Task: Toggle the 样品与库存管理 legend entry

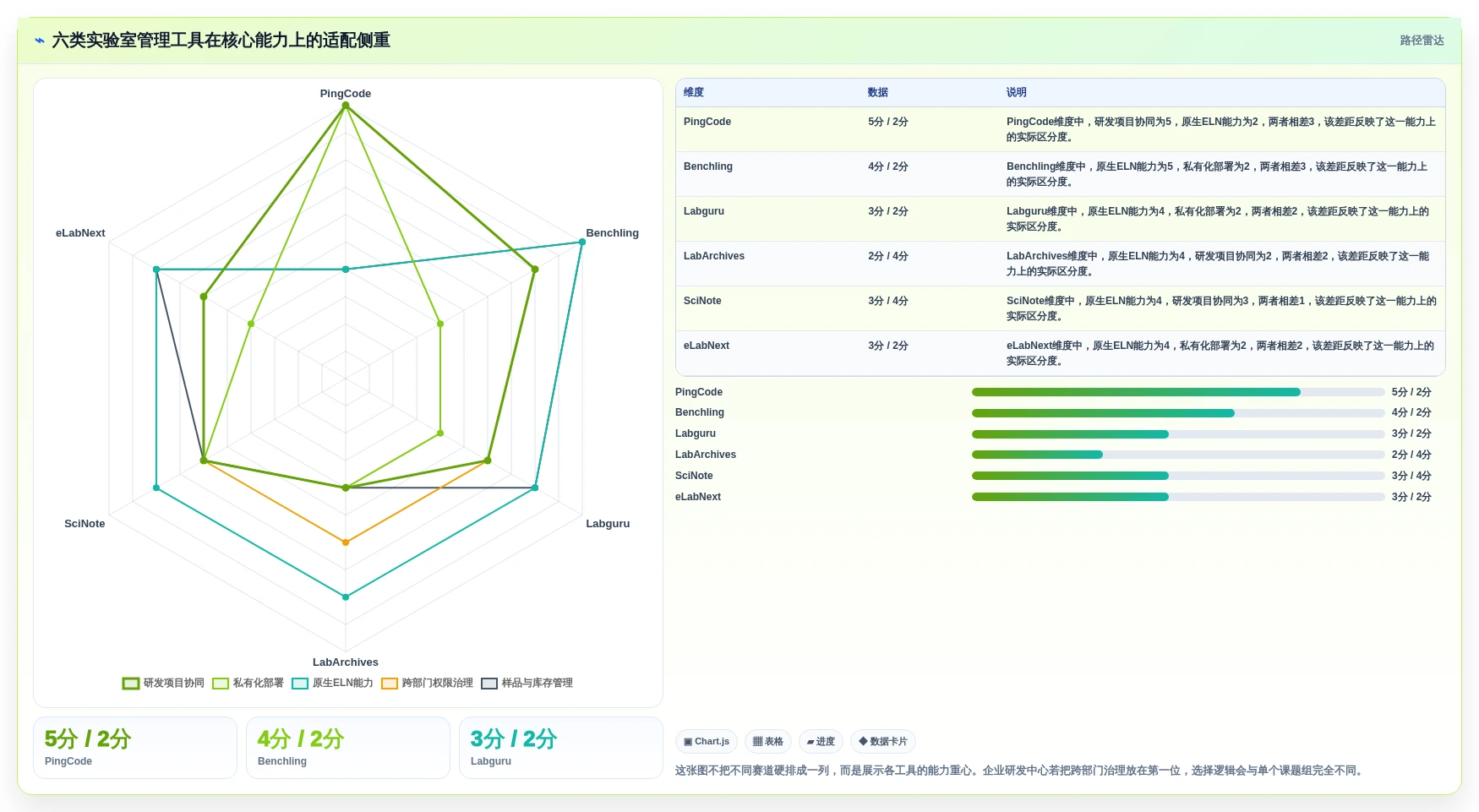Action: coord(527,683)
